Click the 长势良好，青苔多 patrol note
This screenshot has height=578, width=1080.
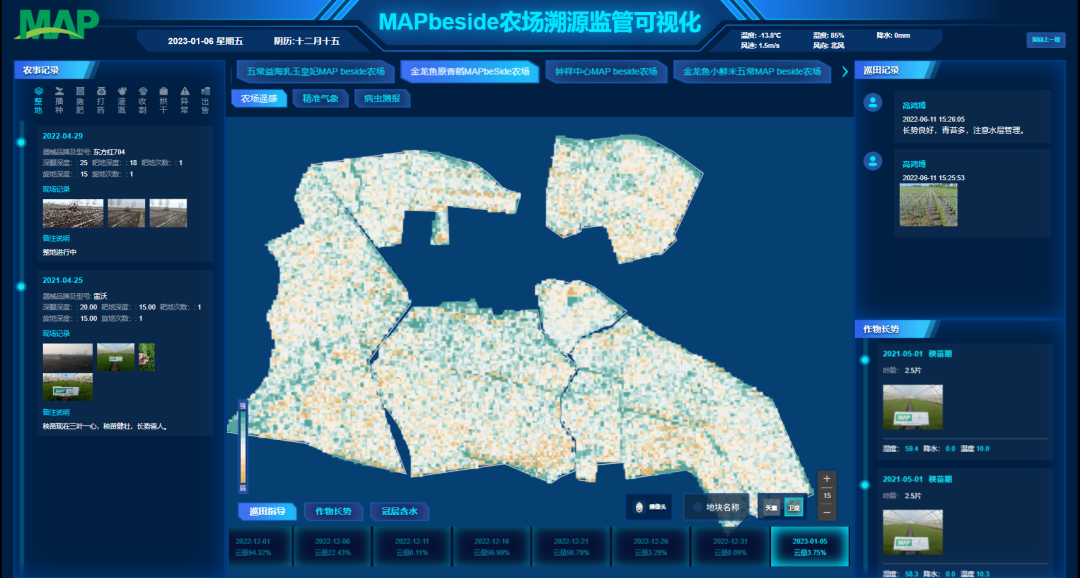pos(963,130)
